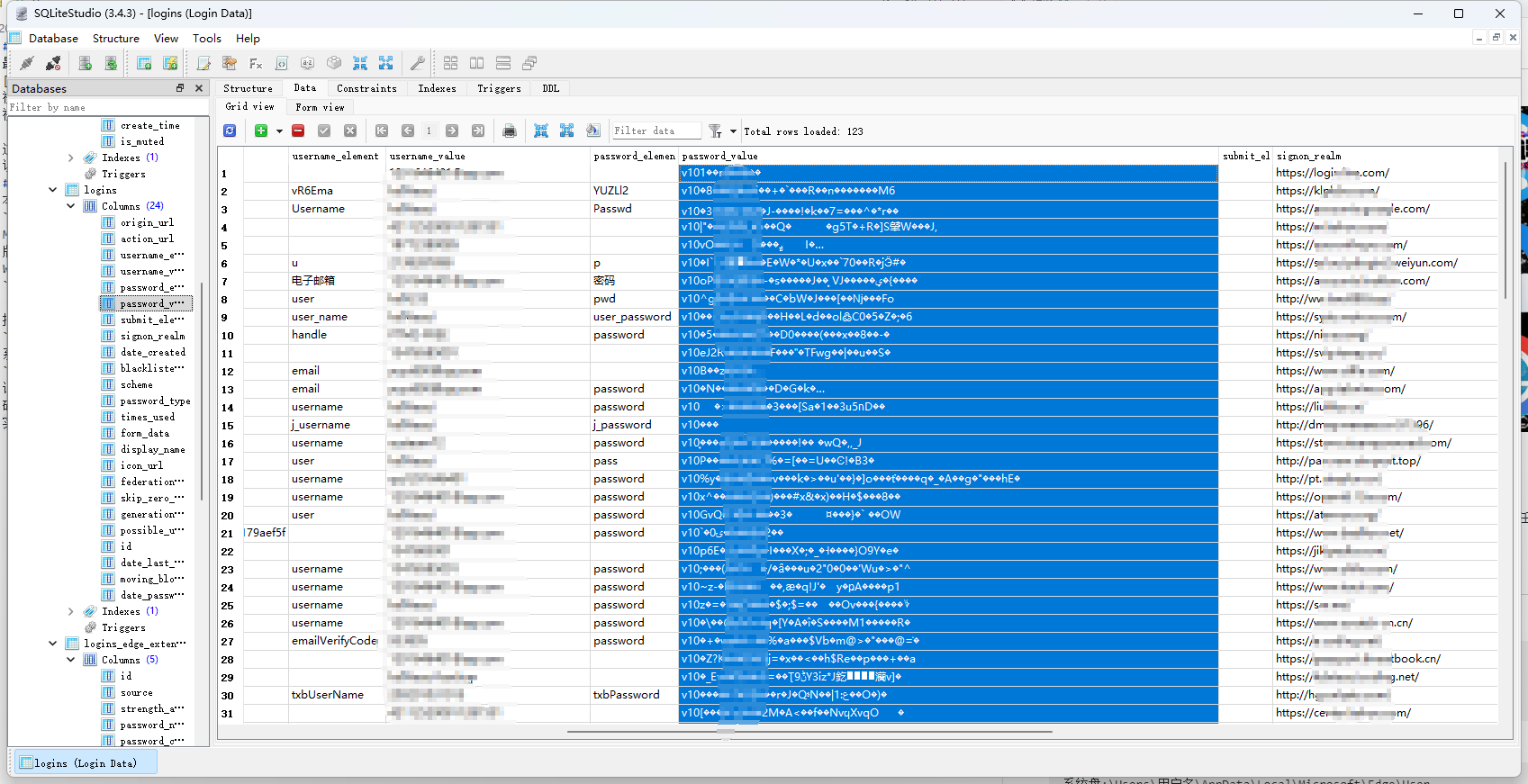Screen dimensions: 1528x784
Task: Click the Disconnect from database icon
Action: click(x=53, y=63)
